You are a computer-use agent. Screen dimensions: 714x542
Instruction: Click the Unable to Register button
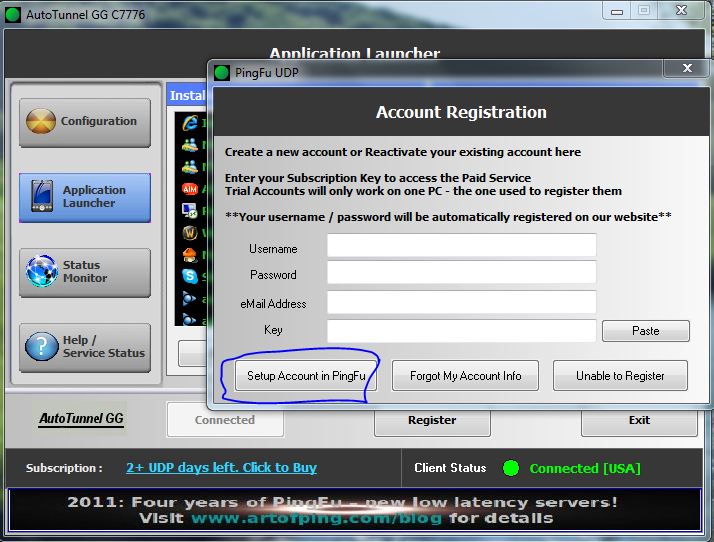[620, 376]
